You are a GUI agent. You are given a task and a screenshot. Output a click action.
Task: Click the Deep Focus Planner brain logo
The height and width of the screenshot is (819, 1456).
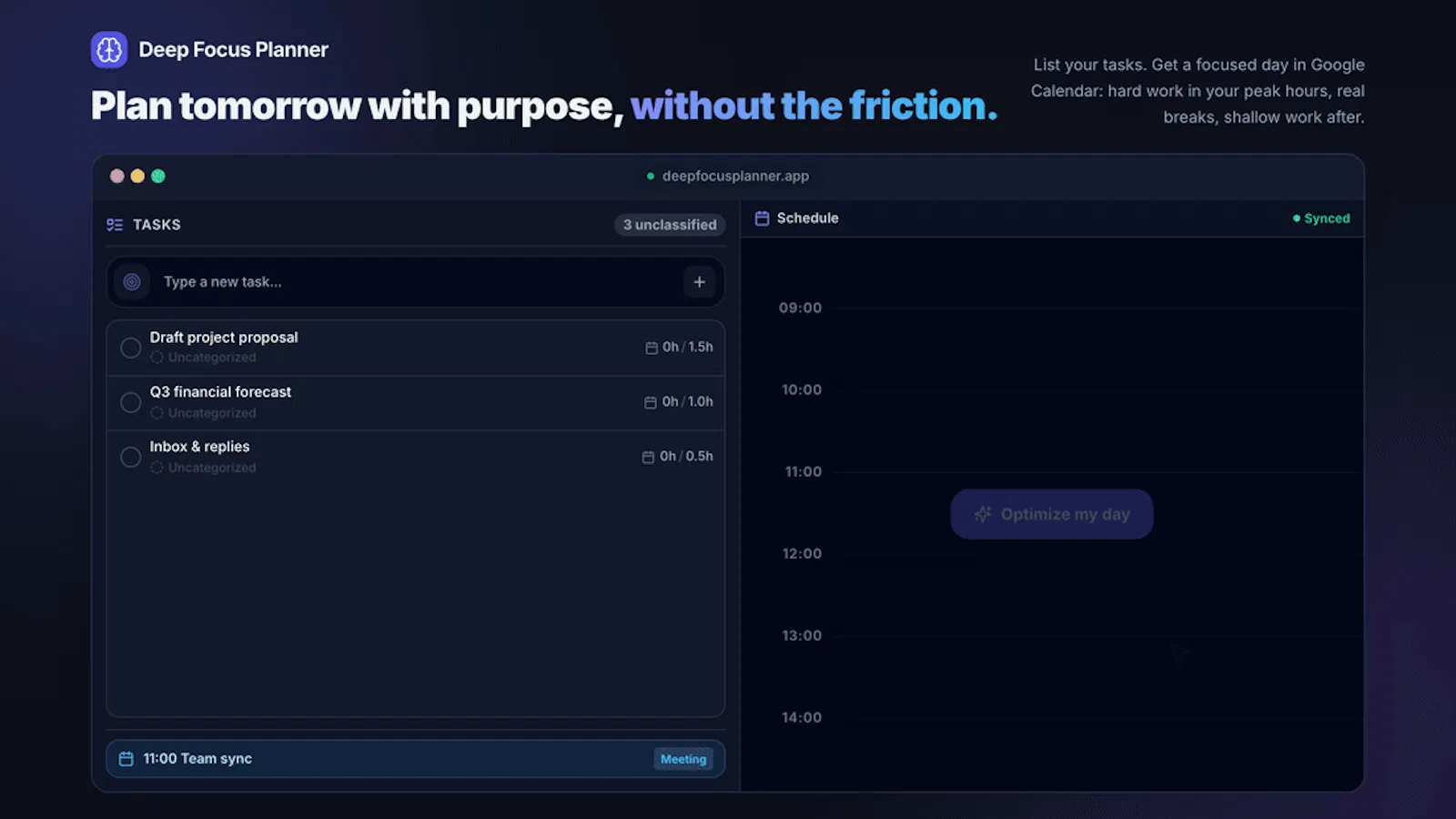[x=109, y=50]
